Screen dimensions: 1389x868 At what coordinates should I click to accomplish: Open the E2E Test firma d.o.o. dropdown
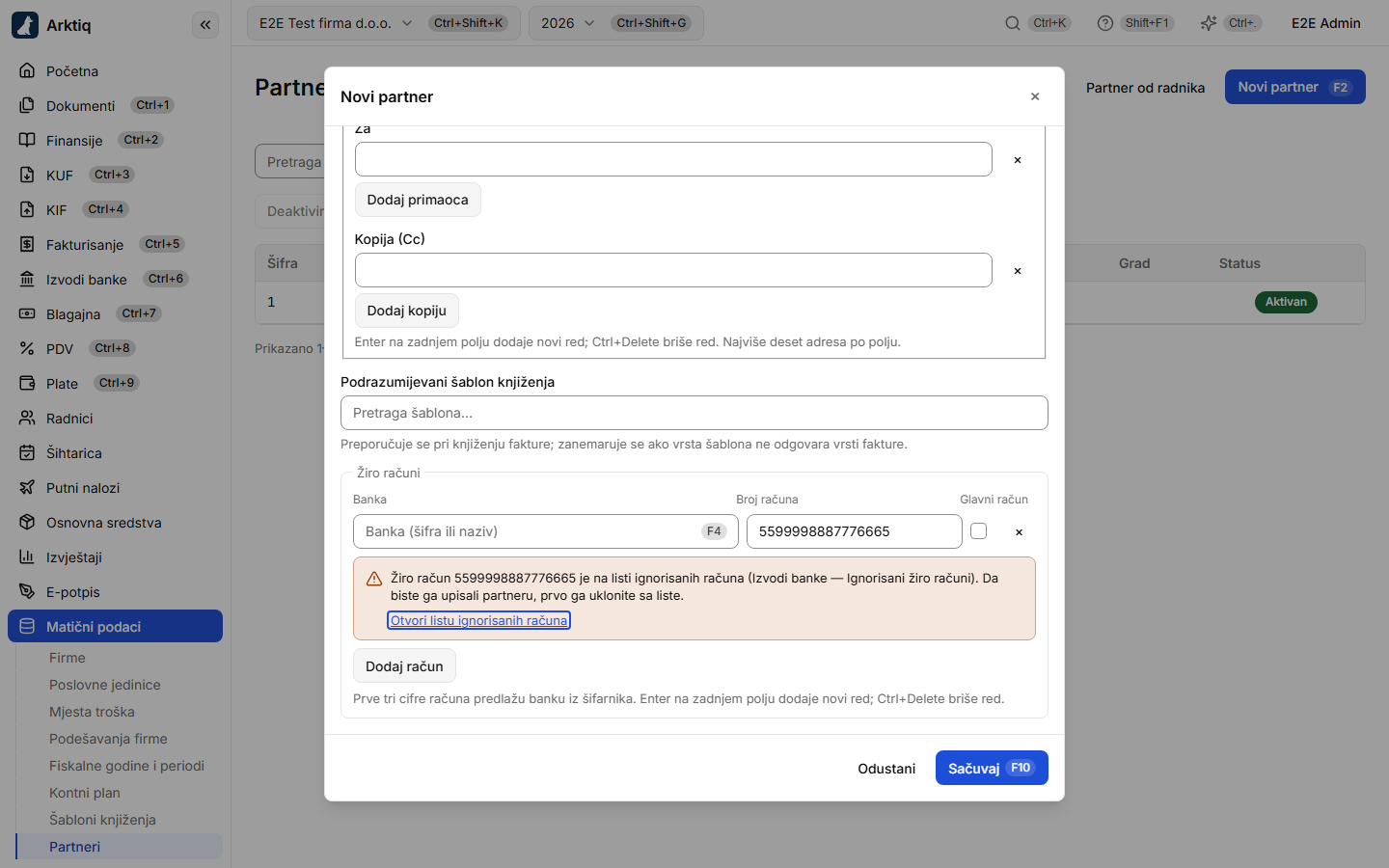click(x=384, y=23)
